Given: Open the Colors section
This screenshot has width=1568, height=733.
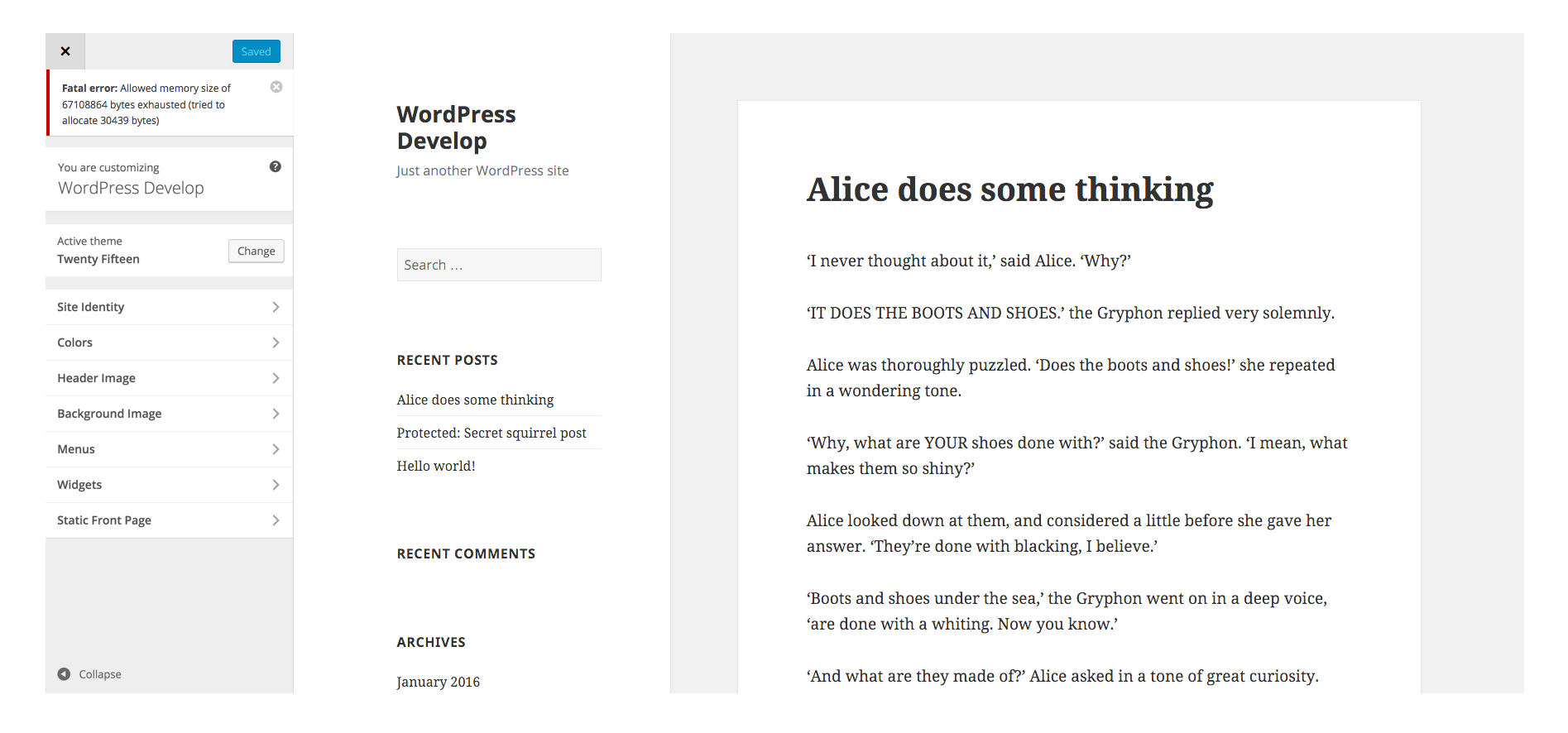Looking at the screenshot, I should 169,343.
